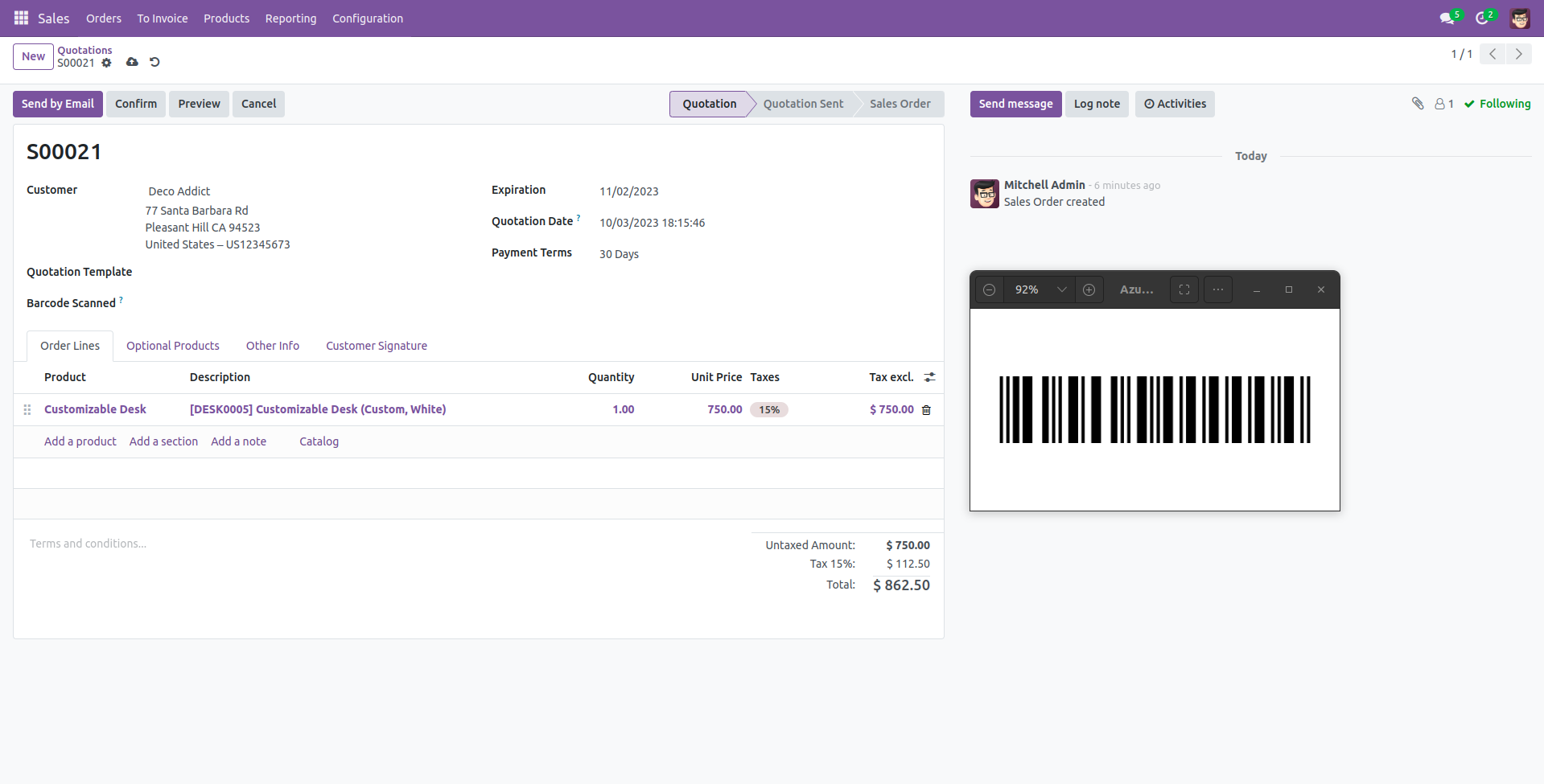Open the Catalog link

(319, 441)
